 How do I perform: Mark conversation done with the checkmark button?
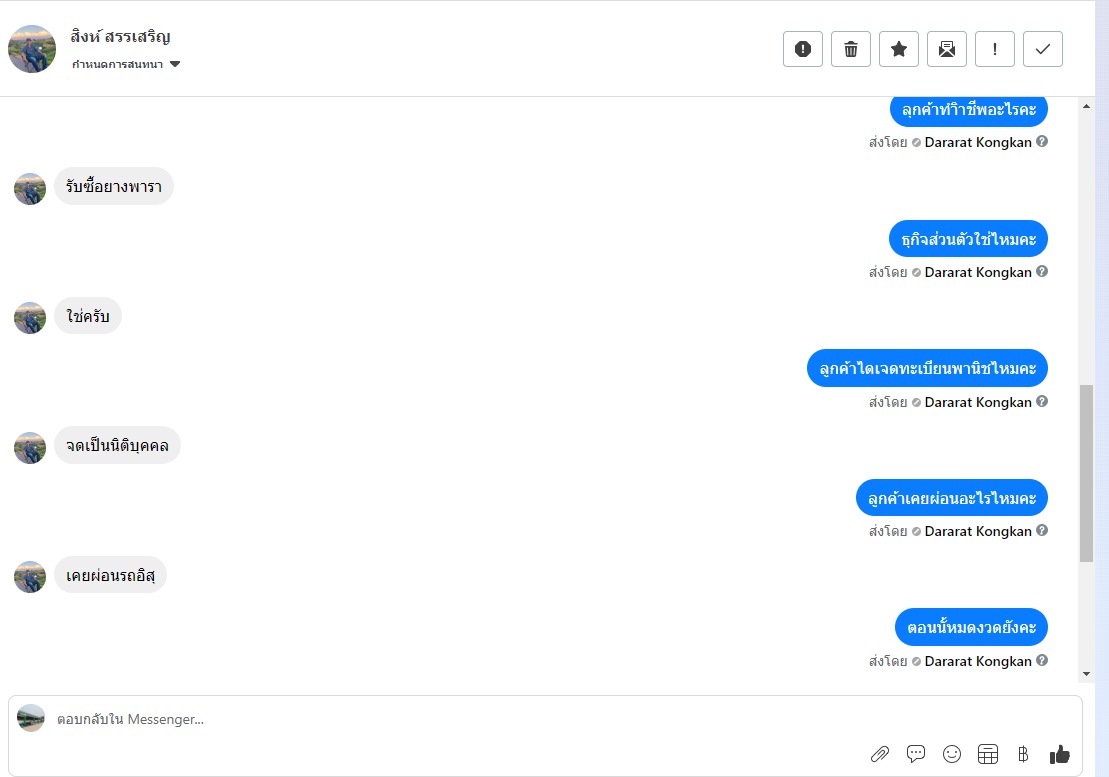coord(1043,49)
